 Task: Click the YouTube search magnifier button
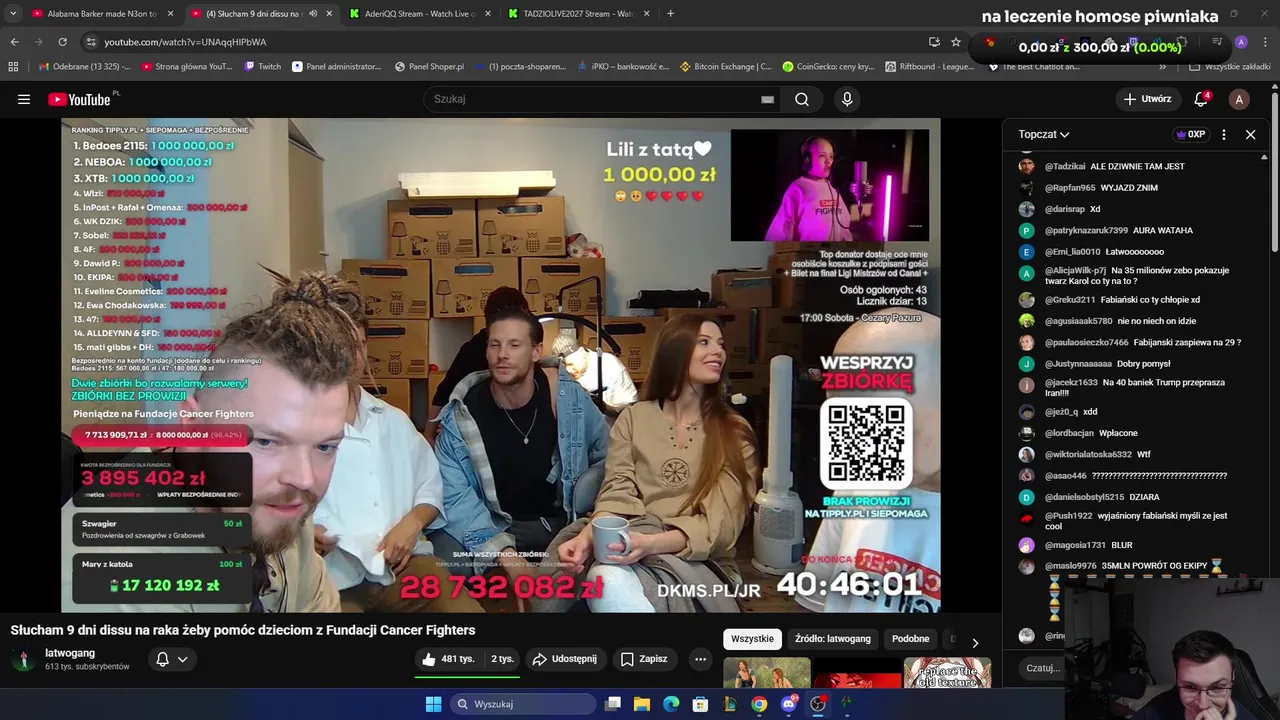point(802,99)
